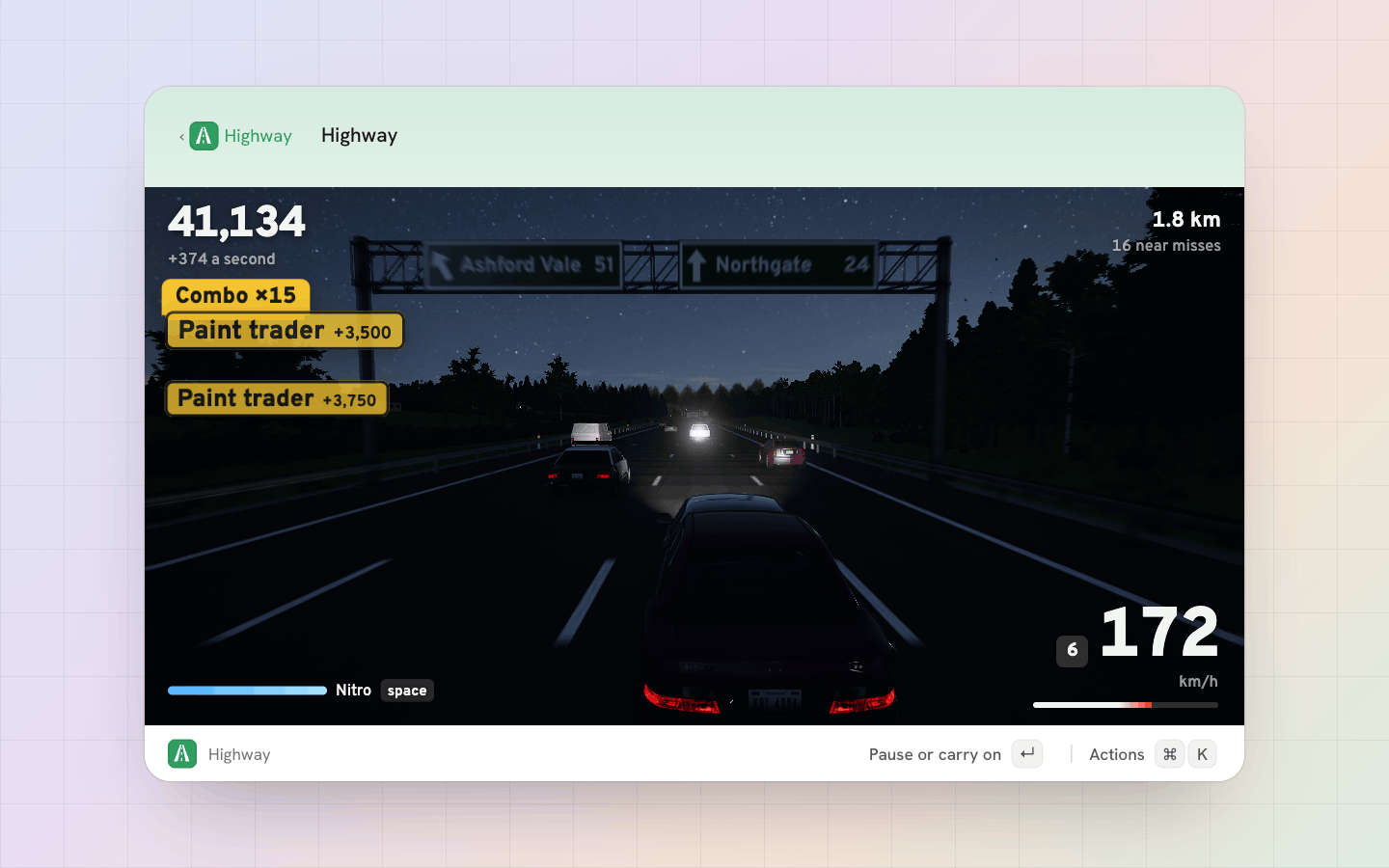Click the Pause or carry on label
Image resolution: width=1389 pixels, height=868 pixels.
tap(935, 754)
